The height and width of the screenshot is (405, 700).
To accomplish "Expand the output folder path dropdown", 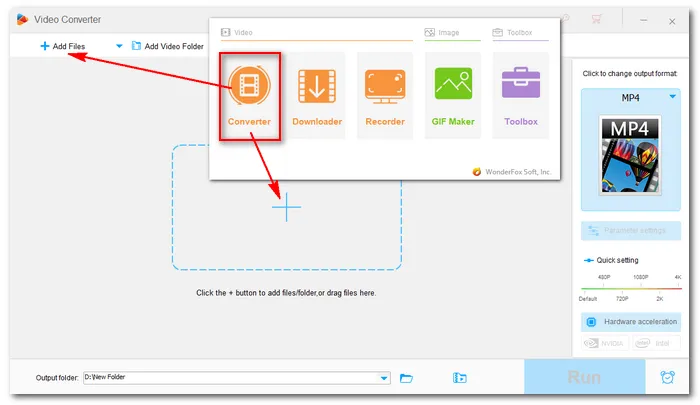I will pyautogui.click(x=384, y=378).
